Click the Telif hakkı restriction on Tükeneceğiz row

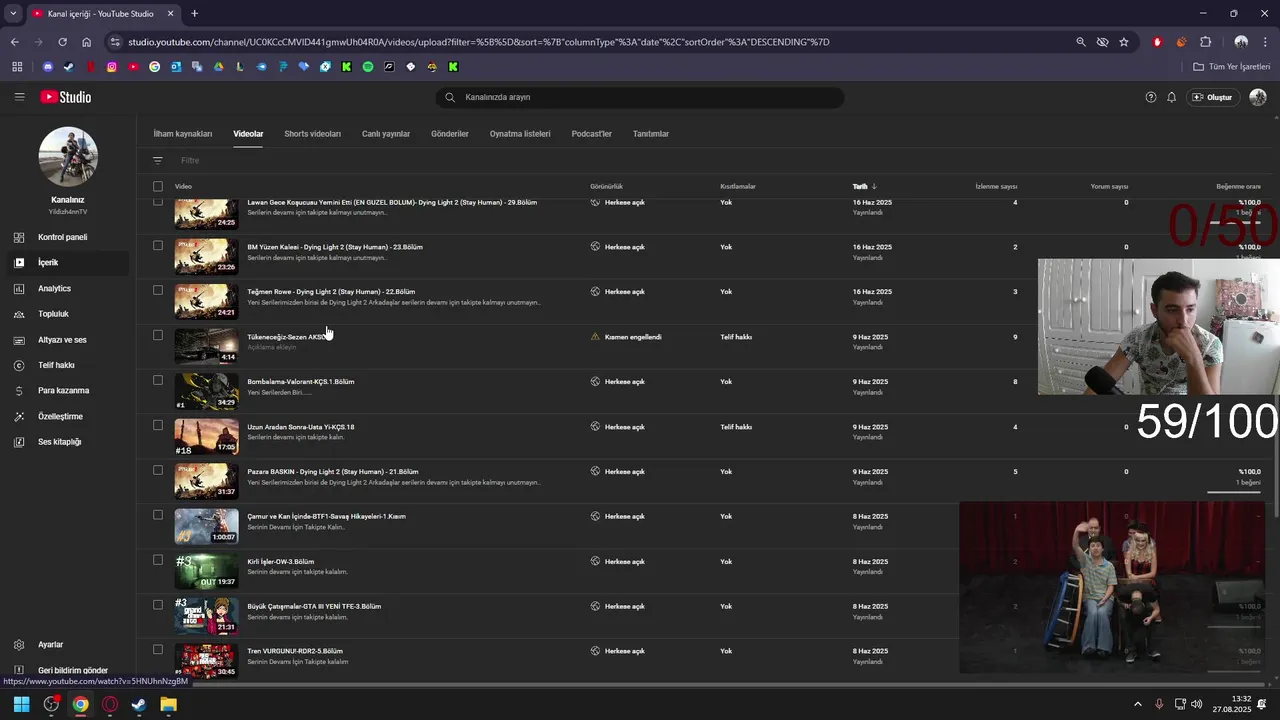(736, 337)
